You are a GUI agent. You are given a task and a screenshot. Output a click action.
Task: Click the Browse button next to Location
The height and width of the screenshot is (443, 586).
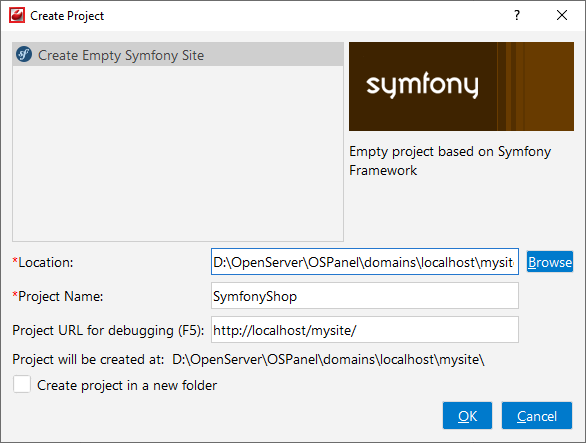[549, 262]
